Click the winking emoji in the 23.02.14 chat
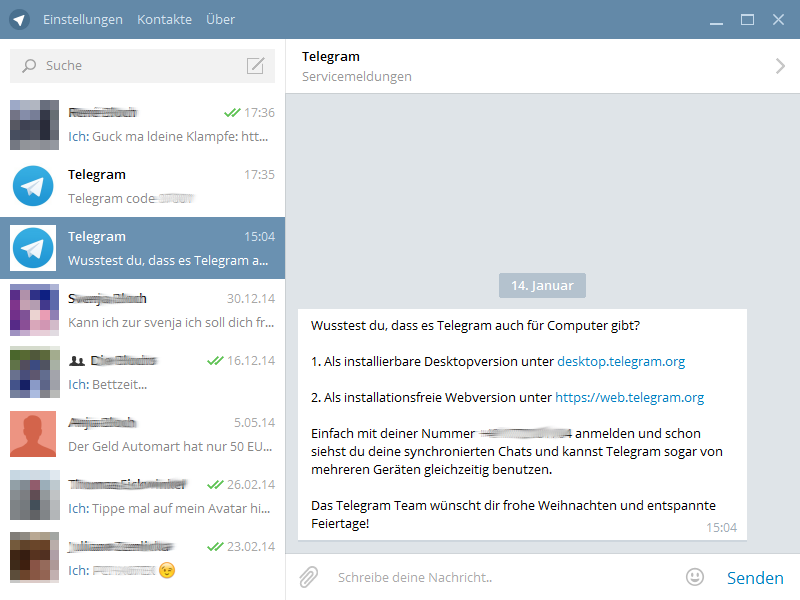Screen dimensions: 800x600 [x=167, y=570]
